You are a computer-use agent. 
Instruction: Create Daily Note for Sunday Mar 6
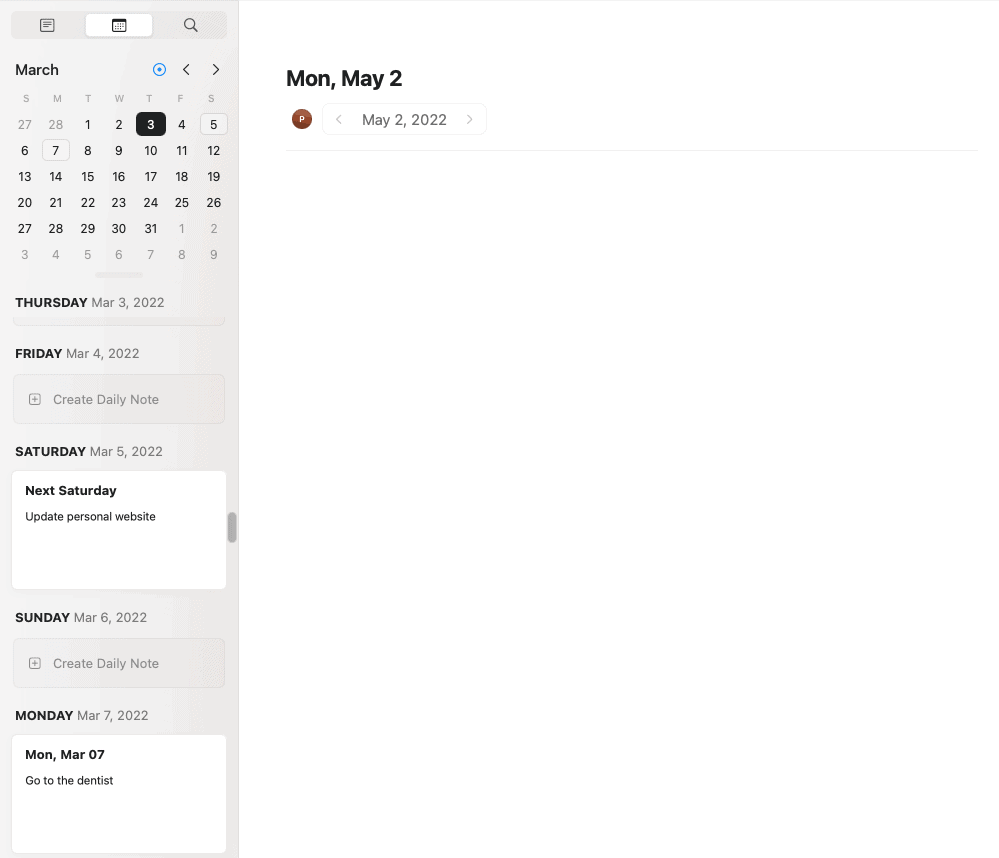pos(119,662)
